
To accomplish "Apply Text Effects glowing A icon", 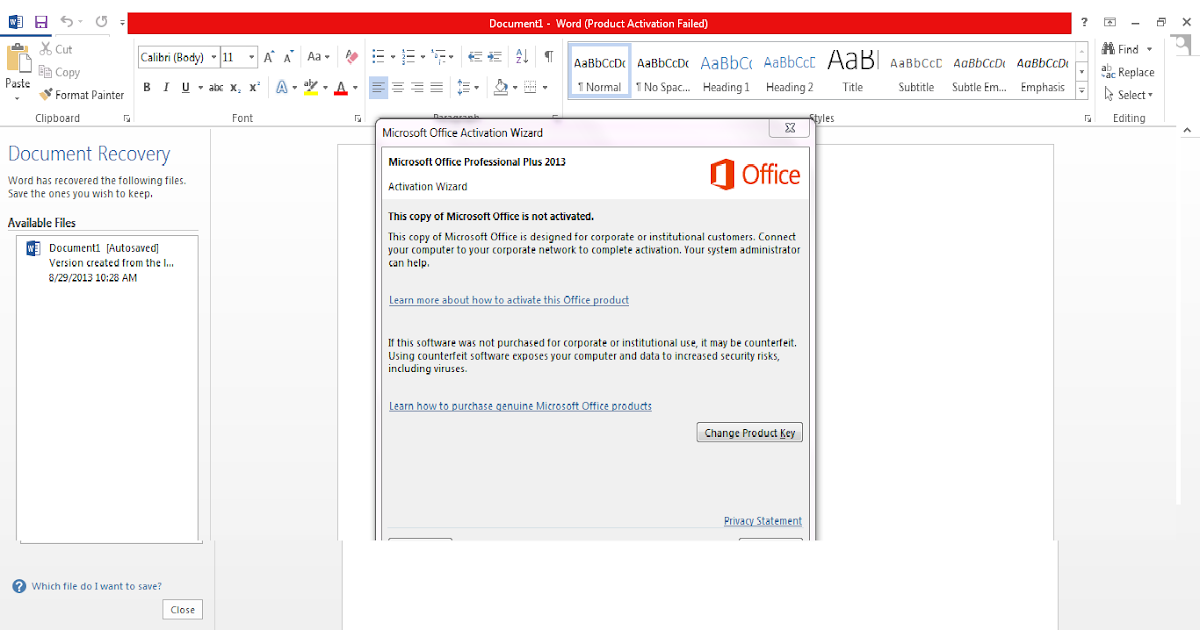I will (x=282, y=88).
